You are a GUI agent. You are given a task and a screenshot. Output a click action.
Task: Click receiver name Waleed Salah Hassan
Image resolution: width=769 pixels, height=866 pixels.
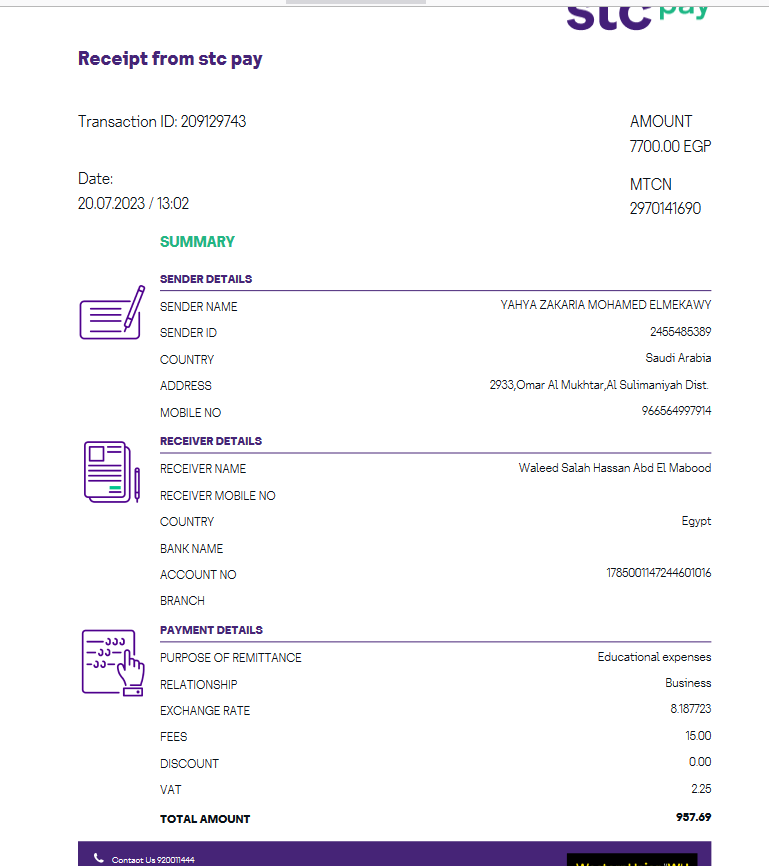point(615,468)
